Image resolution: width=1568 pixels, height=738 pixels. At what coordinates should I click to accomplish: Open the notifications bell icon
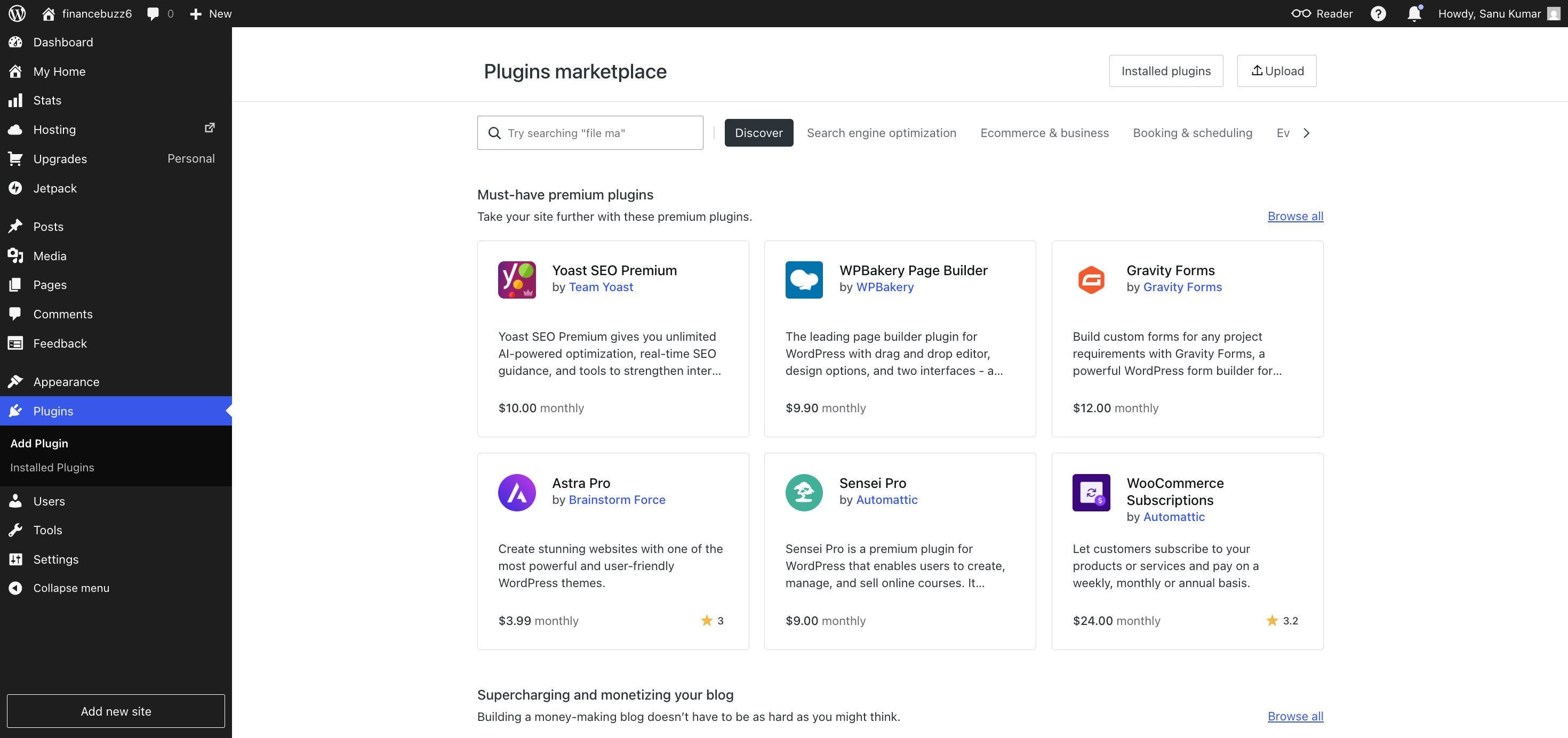1414,13
